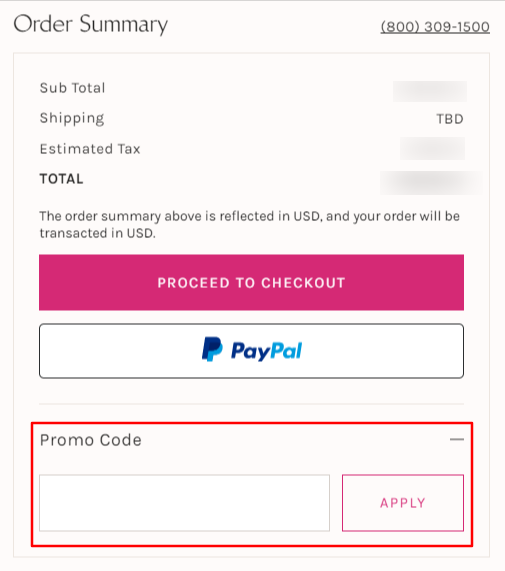Viewport: 505px width, 571px height.
Task: Click the Shipping label
Action: pos(72,118)
